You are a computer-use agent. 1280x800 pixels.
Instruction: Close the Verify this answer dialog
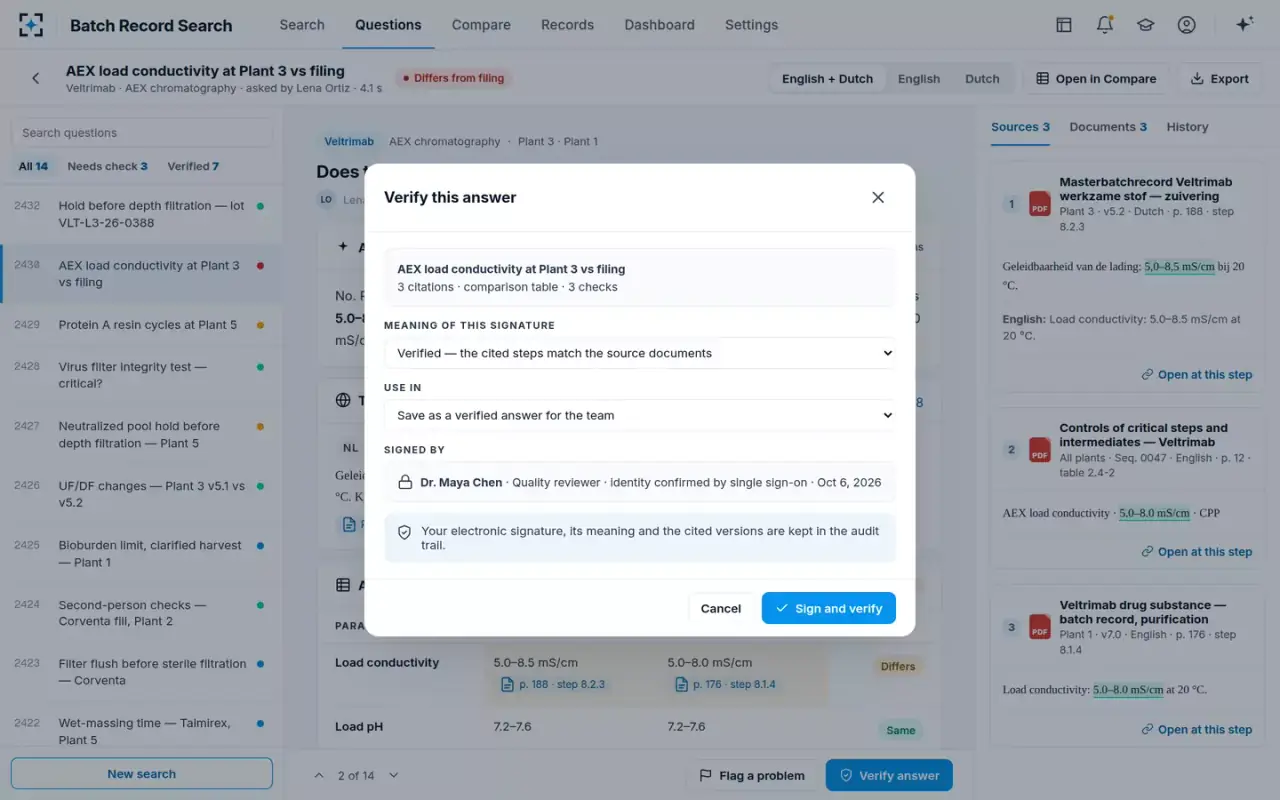(x=878, y=197)
